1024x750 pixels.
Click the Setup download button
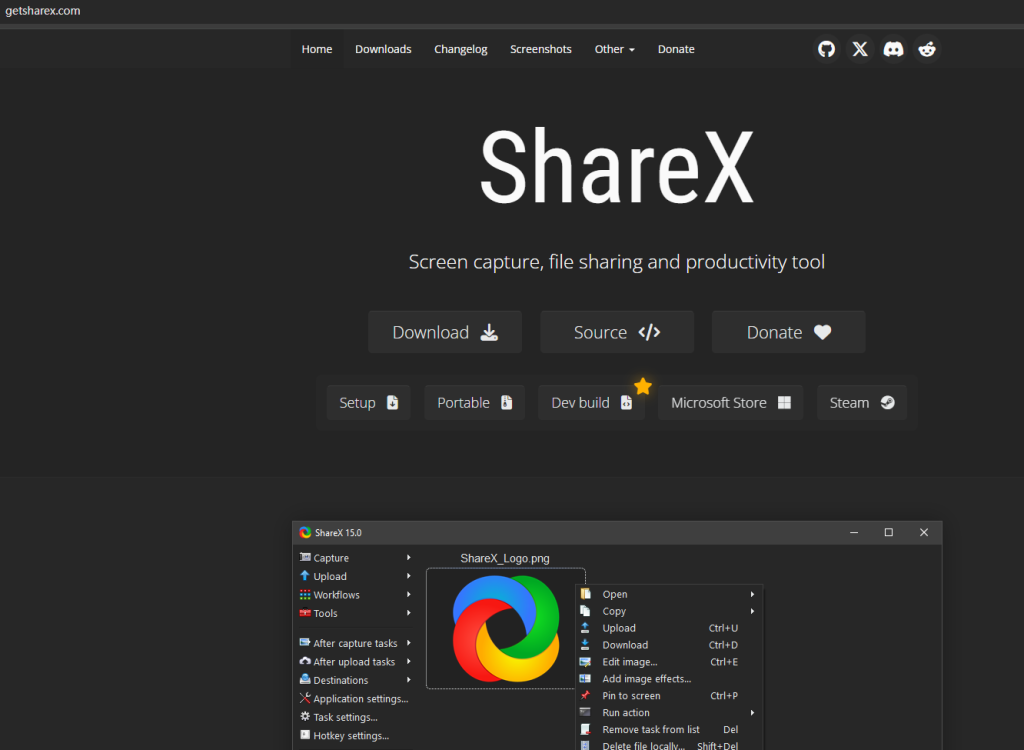[x=368, y=402]
